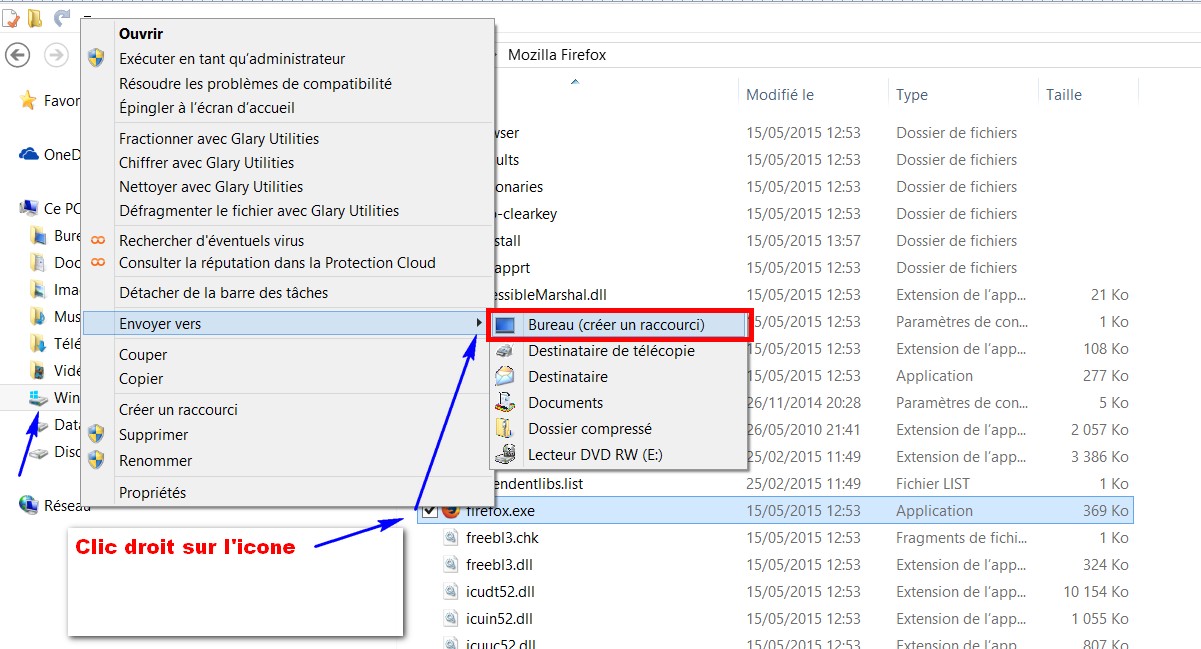Uncheck the firefox.exe selection checkbox

[x=429, y=511]
